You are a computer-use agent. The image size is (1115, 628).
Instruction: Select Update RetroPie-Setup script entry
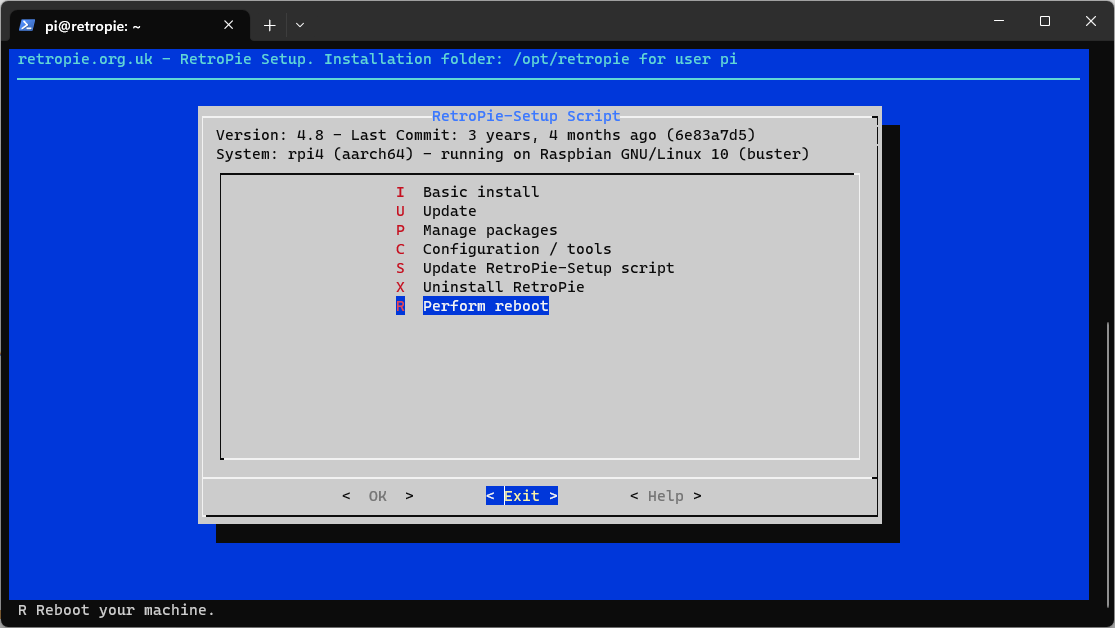(x=548, y=268)
